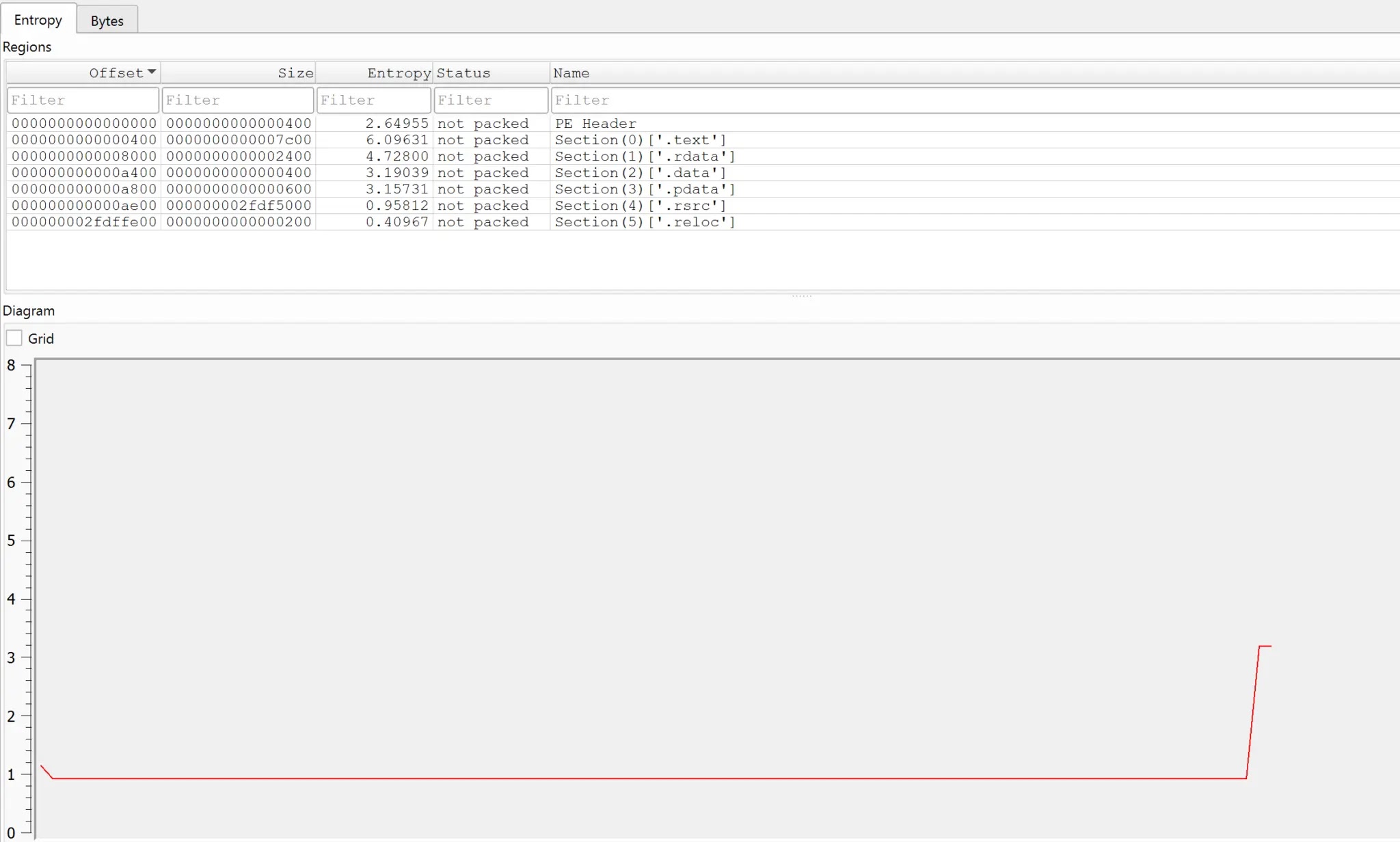Click entropy value 0.95812

[396, 206]
